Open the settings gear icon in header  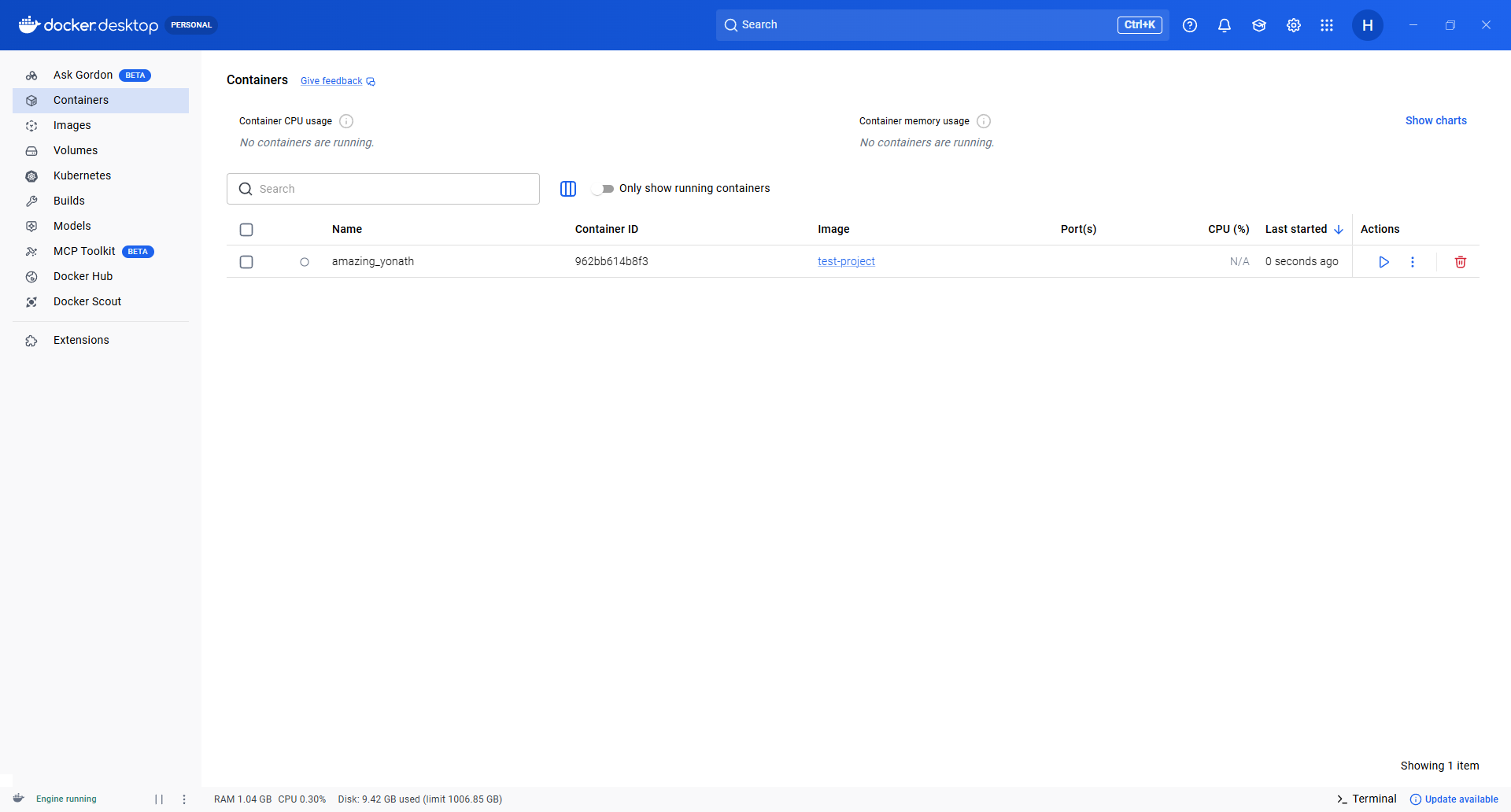tap(1293, 25)
